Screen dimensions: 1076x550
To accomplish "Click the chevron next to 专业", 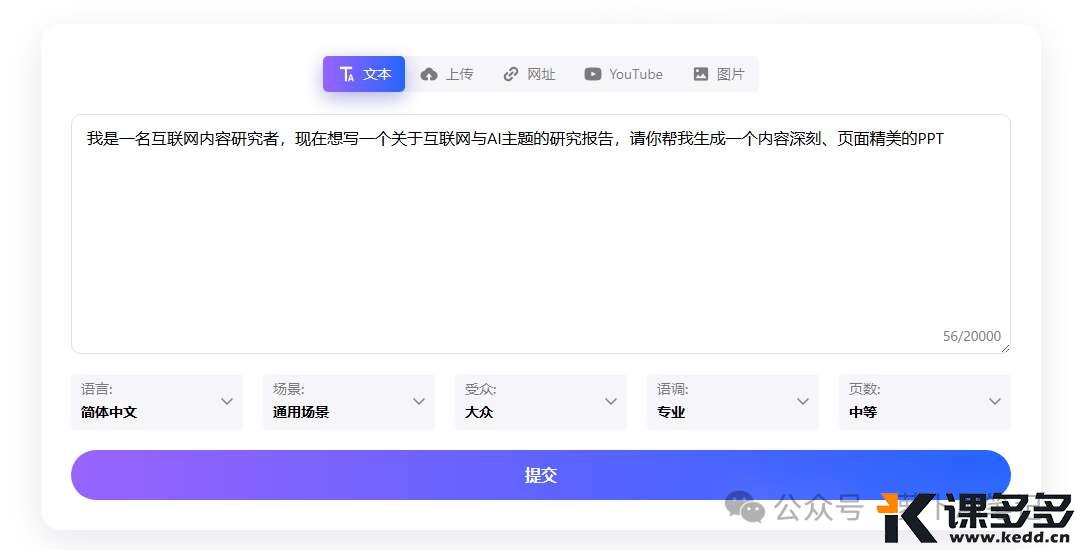I will (803, 402).
